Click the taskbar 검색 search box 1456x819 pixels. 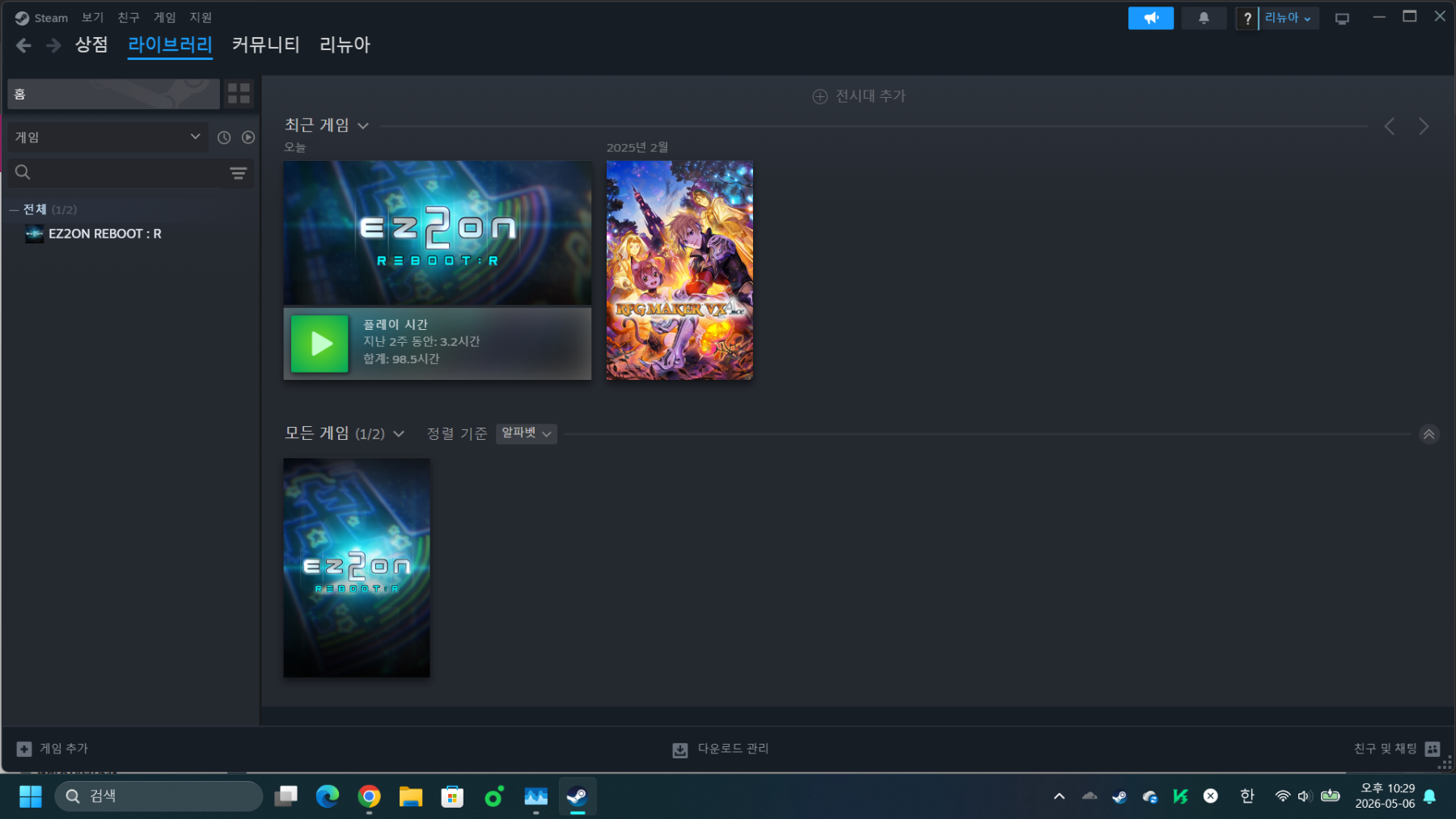pyautogui.click(x=159, y=796)
